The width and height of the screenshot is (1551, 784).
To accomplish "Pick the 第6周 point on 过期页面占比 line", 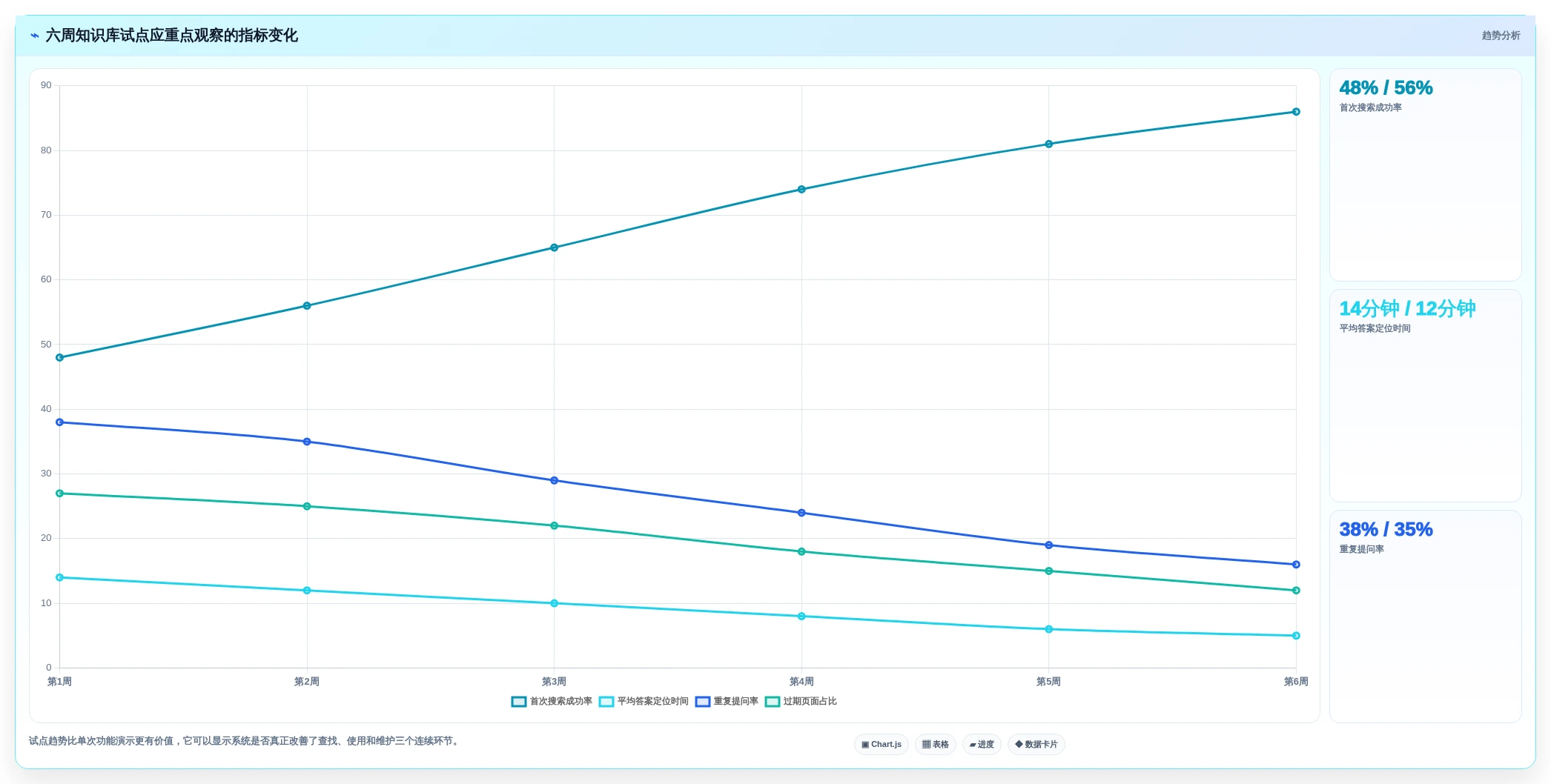I will (1296, 591).
